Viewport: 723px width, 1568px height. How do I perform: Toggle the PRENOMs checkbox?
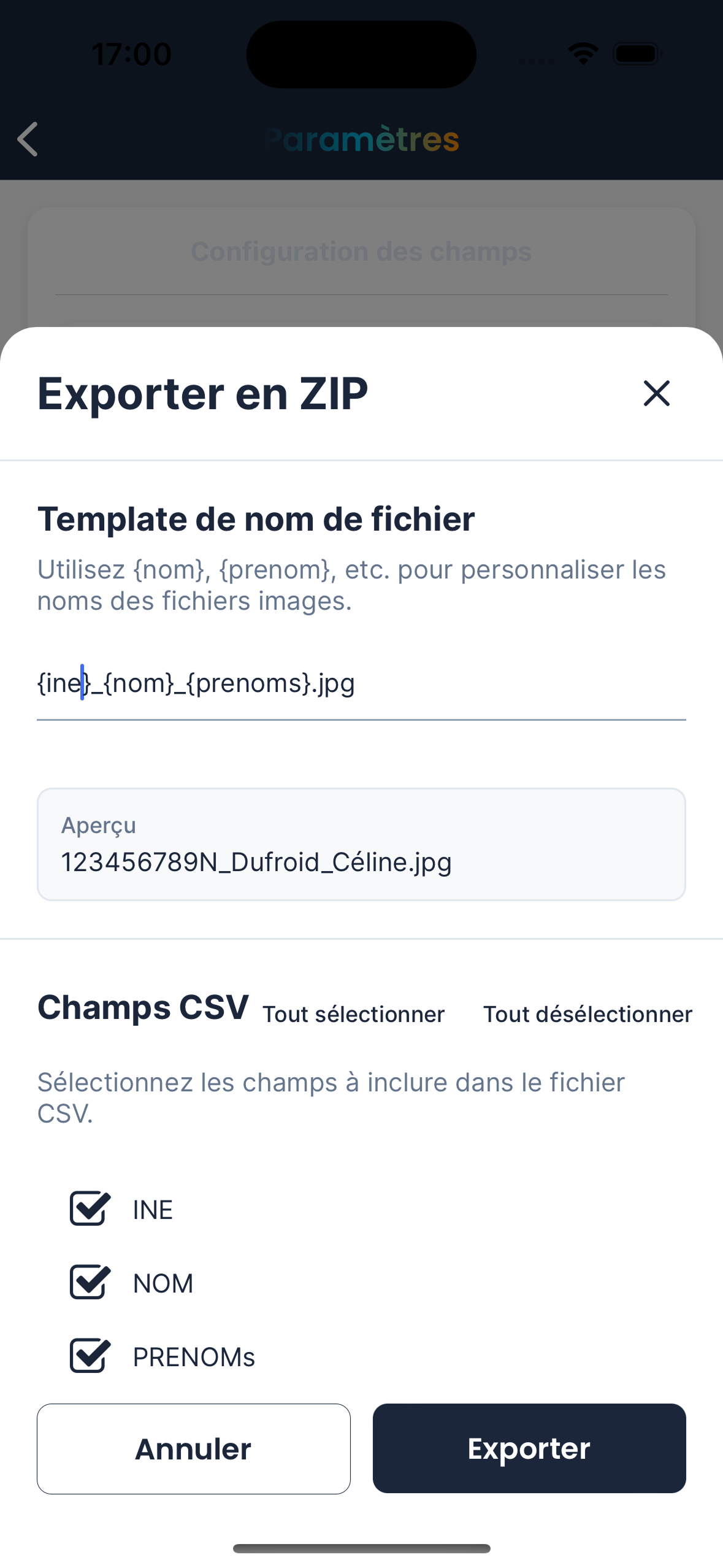pyautogui.click(x=90, y=1356)
